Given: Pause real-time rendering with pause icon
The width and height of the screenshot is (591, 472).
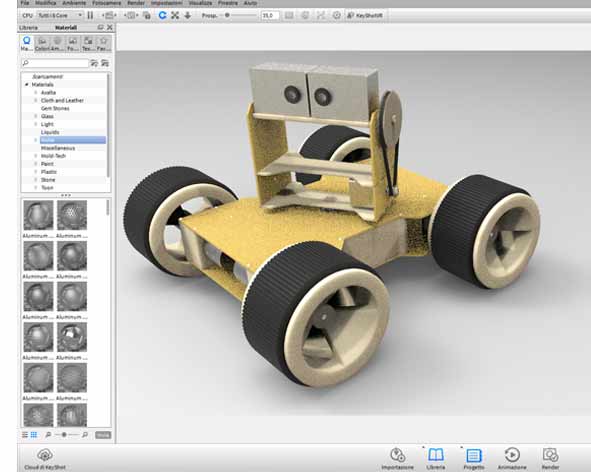Looking at the screenshot, I should [90, 15].
